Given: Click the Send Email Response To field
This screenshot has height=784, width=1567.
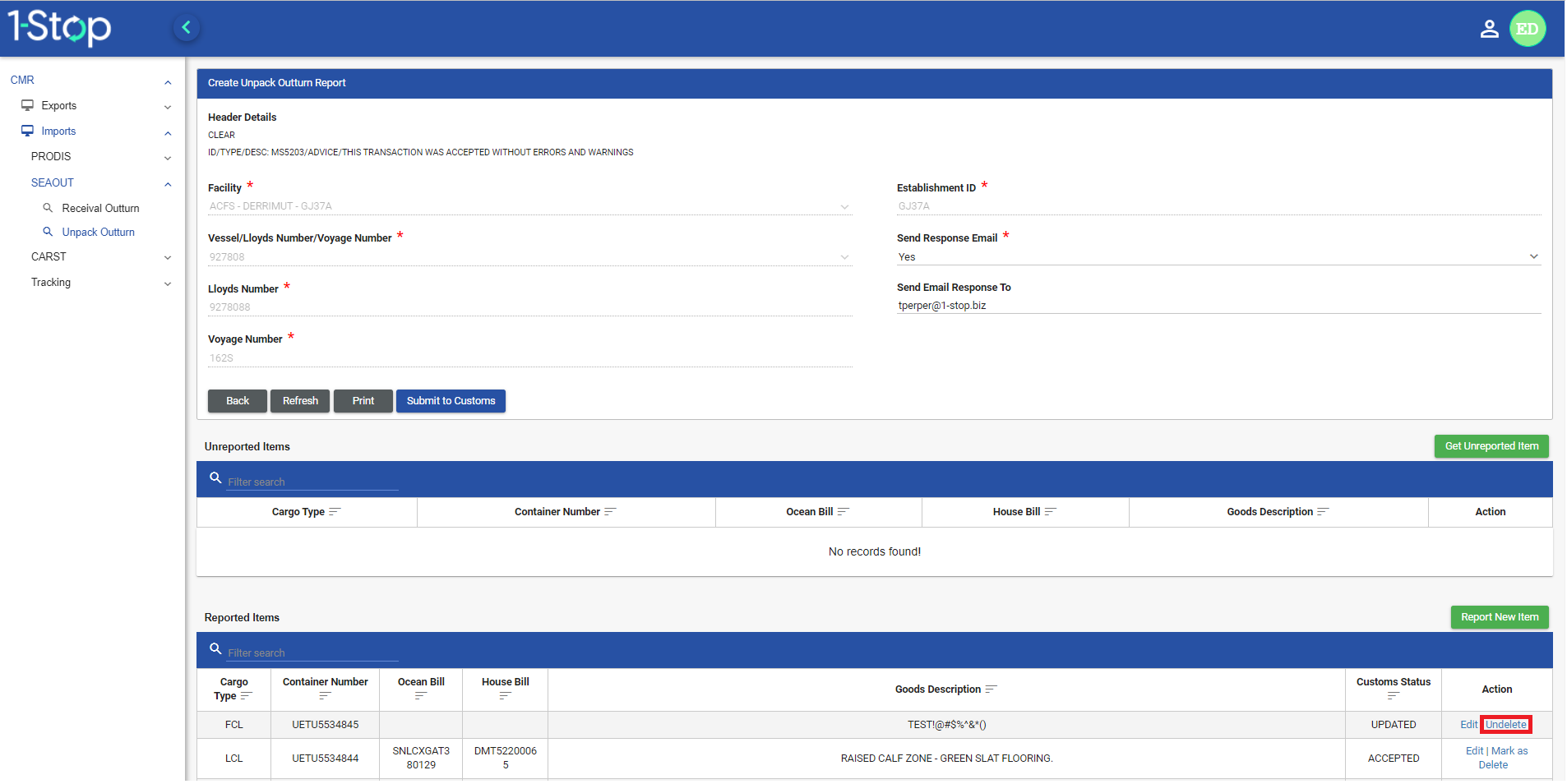Looking at the screenshot, I should coord(1218,306).
